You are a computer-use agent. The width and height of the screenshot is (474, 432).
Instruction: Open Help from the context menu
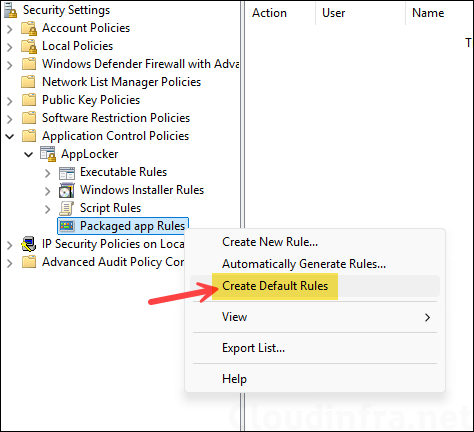coord(315,379)
